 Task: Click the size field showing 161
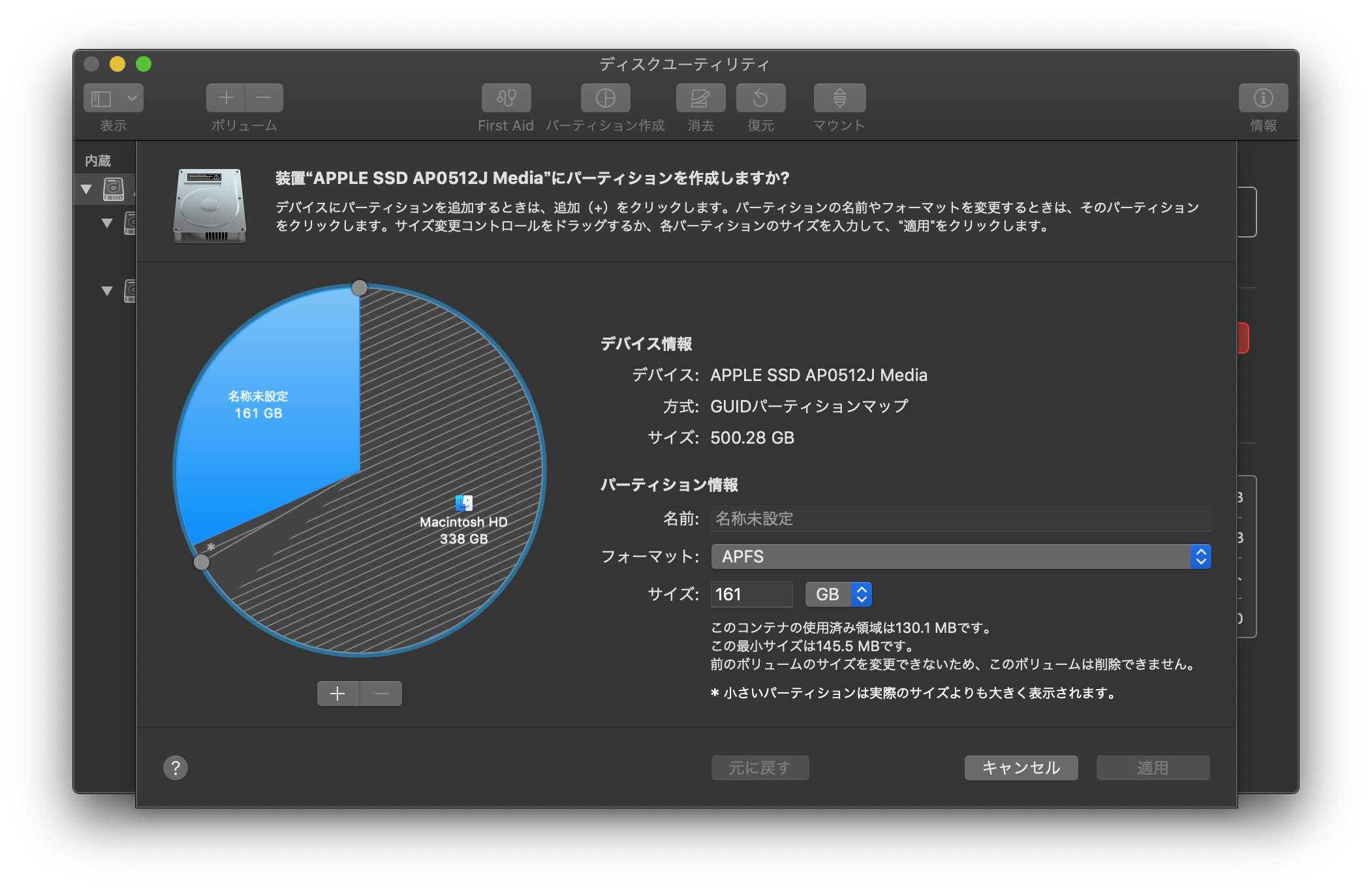point(751,594)
